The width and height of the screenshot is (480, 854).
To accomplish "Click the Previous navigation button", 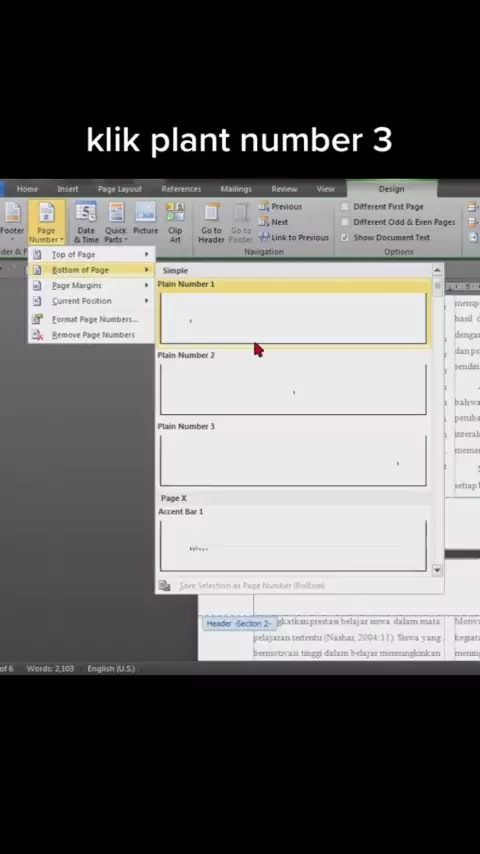I will (280, 206).
